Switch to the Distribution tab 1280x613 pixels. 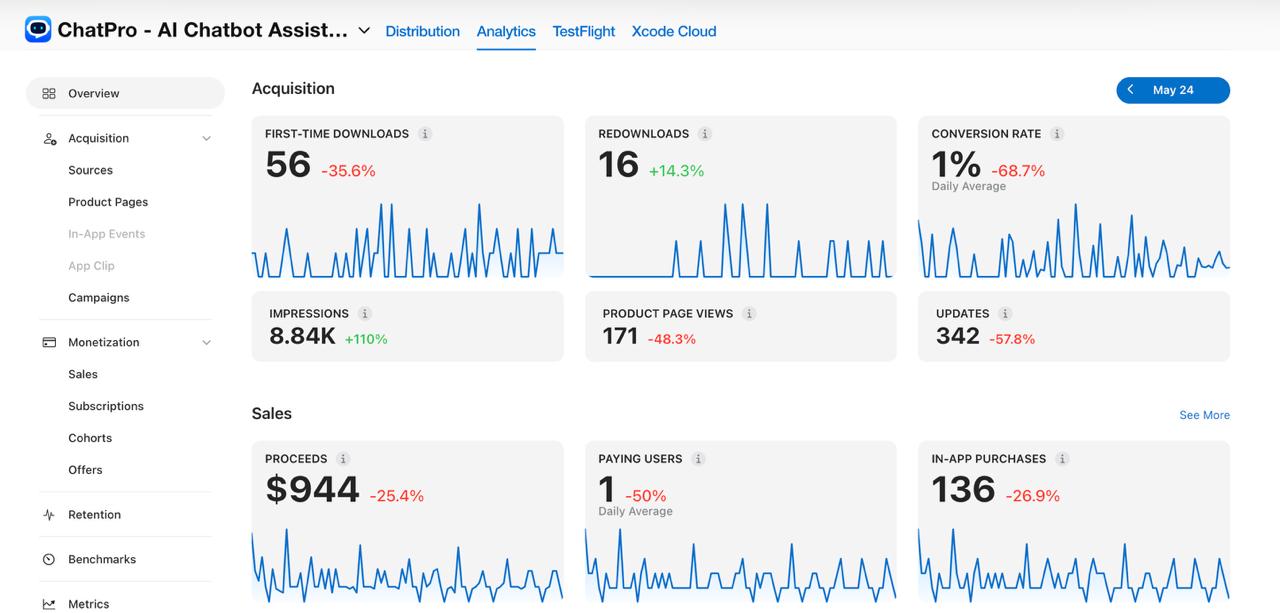pyautogui.click(x=422, y=31)
